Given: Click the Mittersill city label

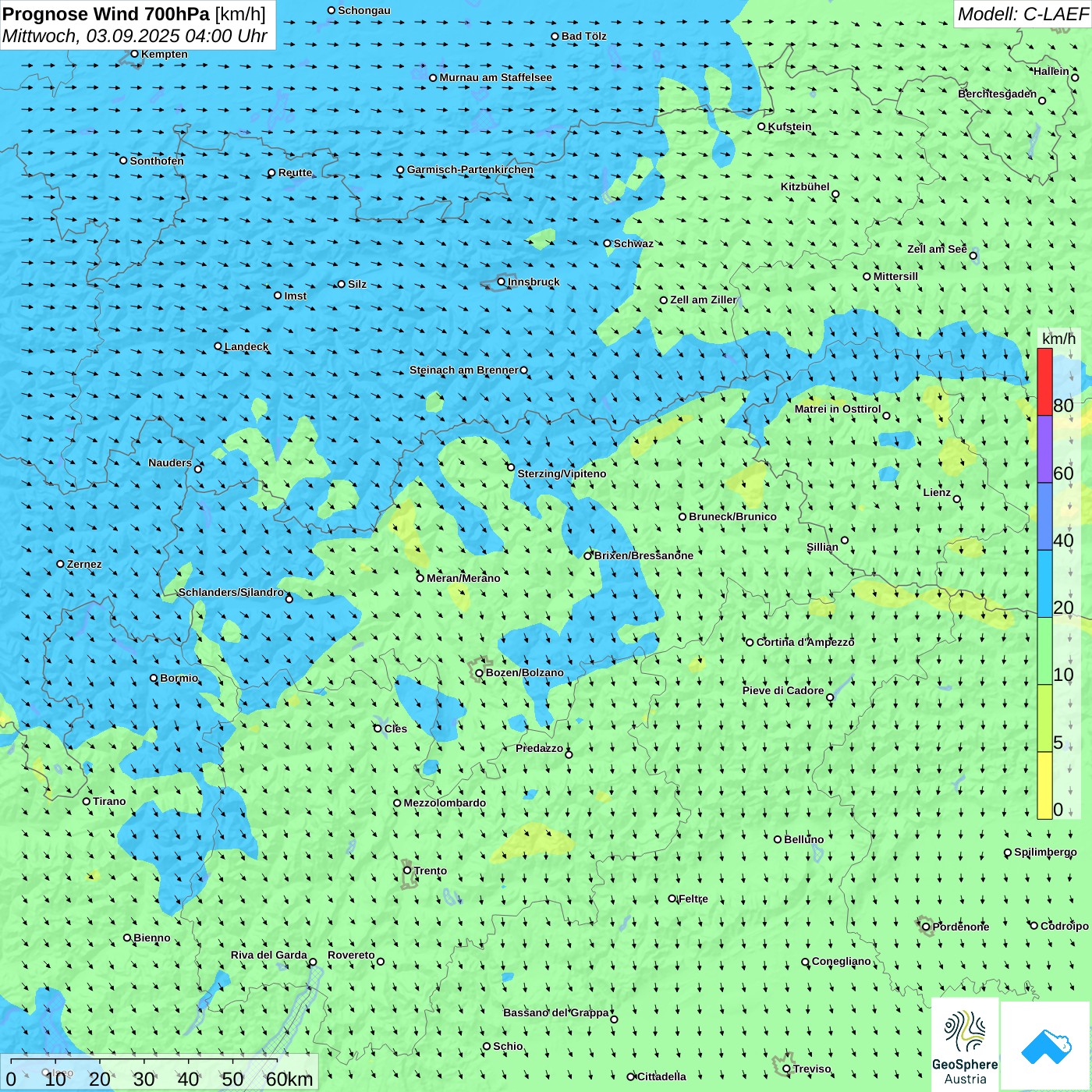Looking at the screenshot, I should click(895, 276).
